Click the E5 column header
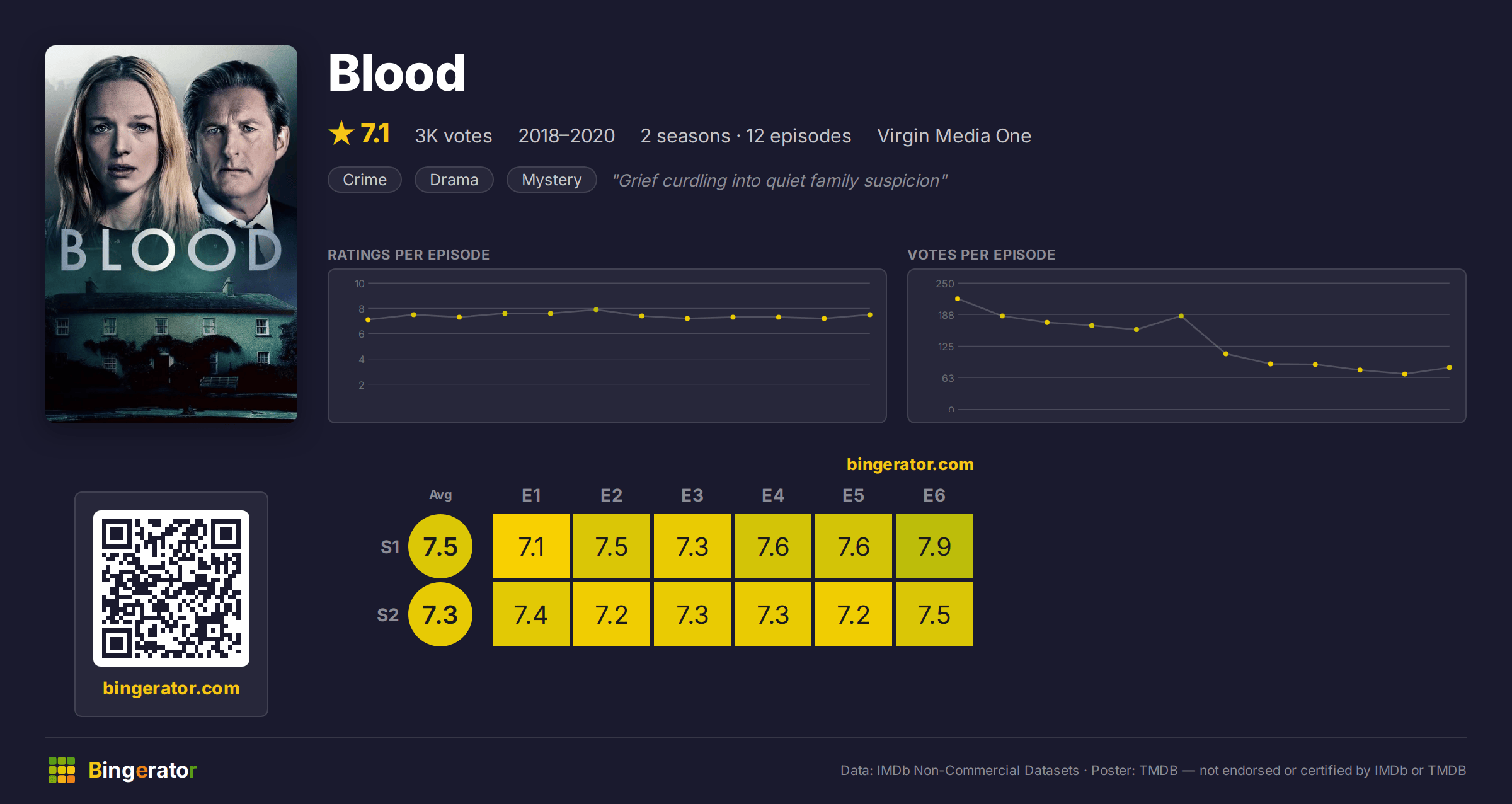This screenshot has width=1512, height=804. [x=854, y=495]
